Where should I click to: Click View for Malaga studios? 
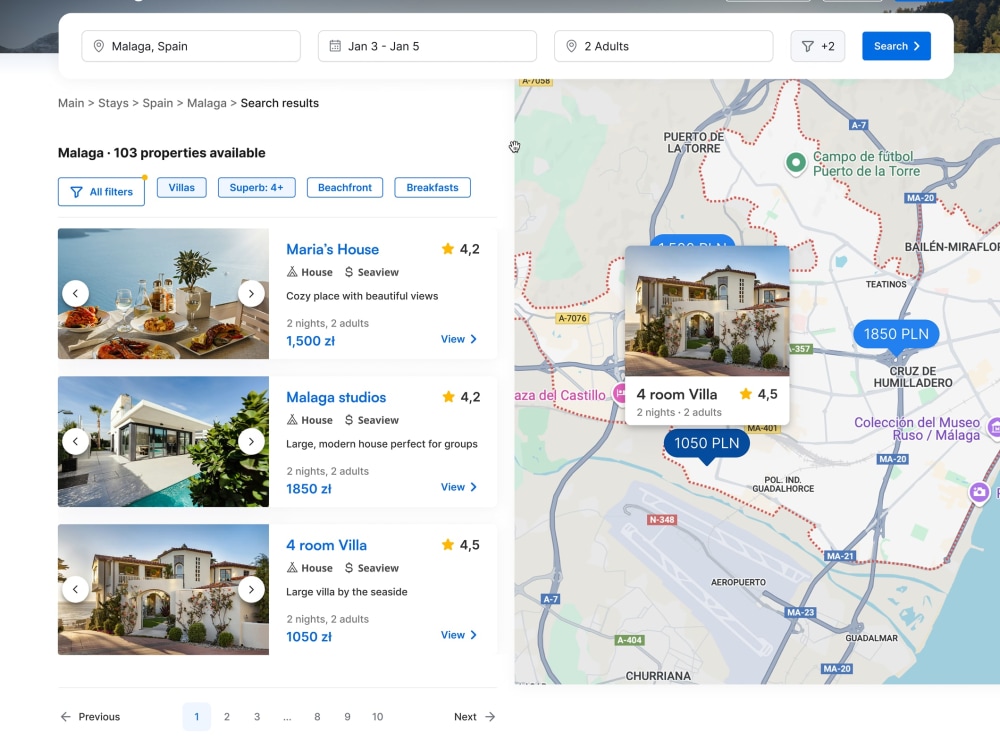[x=459, y=487]
